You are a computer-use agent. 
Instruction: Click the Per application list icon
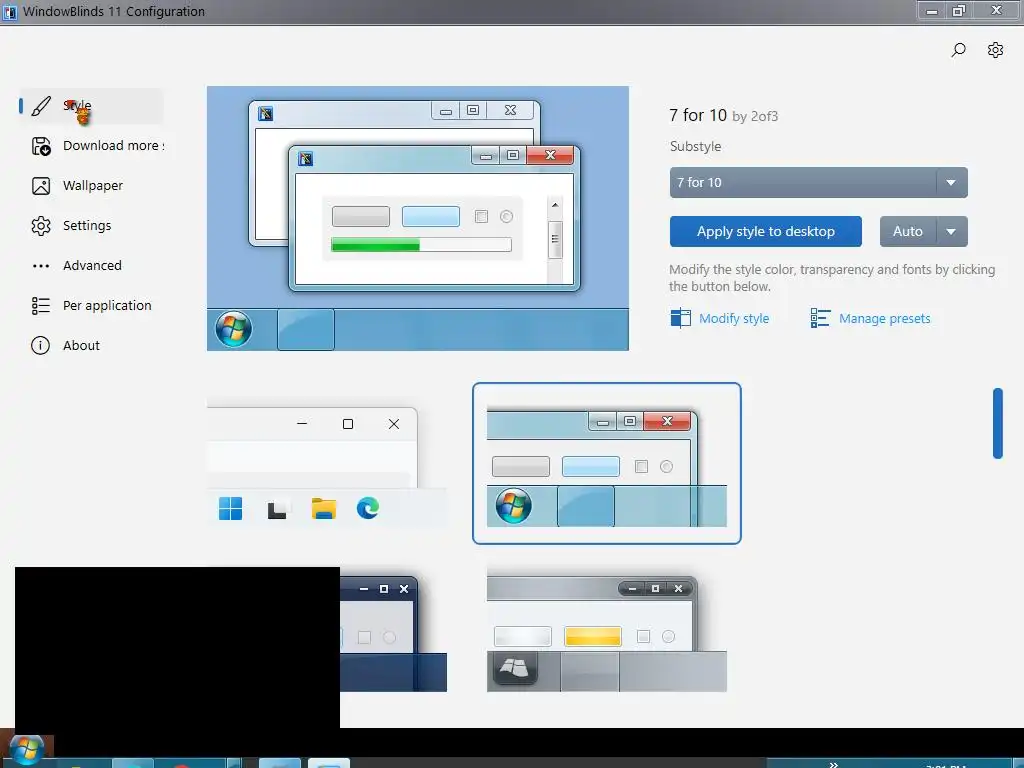click(x=40, y=306)
